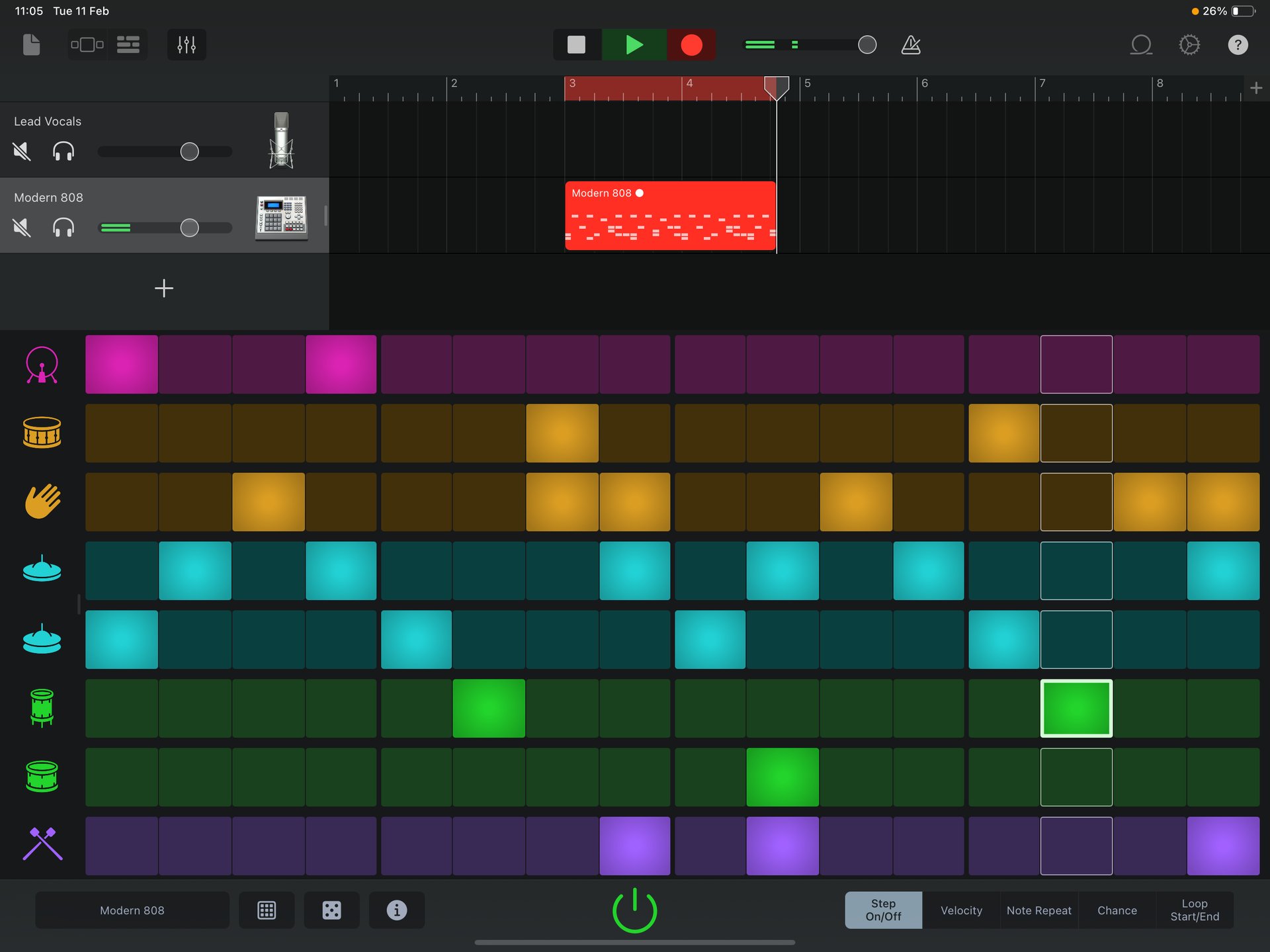Select the Lead Vocals microphone icon
This screenshot has height=952, width=1270.
[281, 140]
